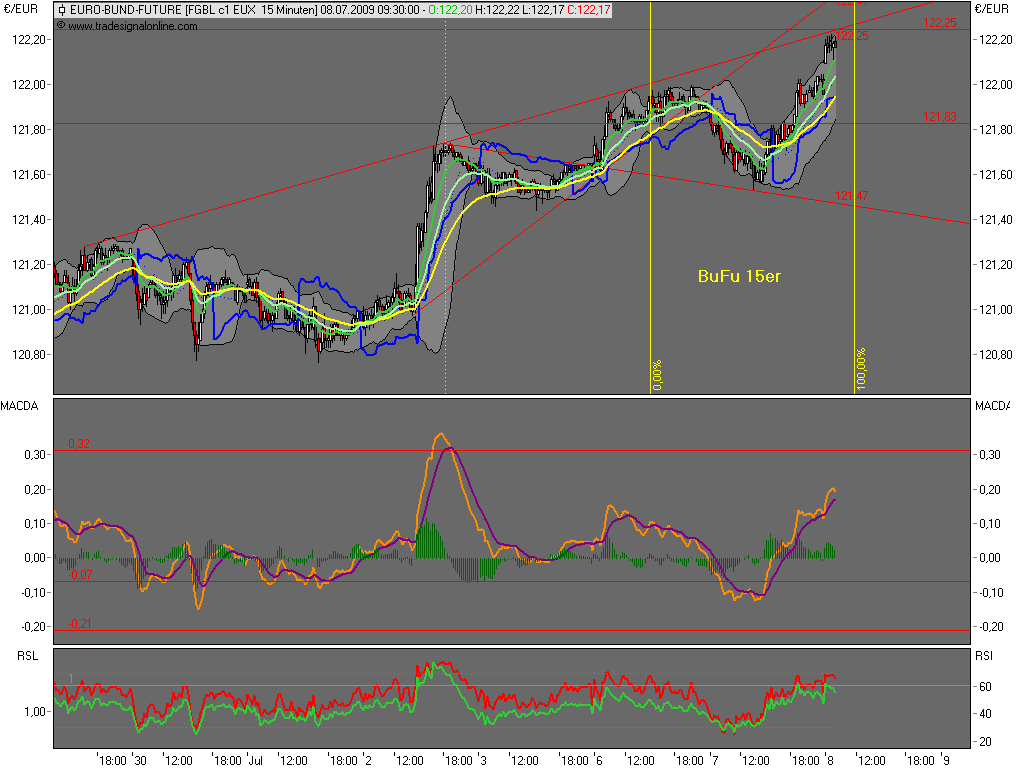Image resolution: width=1024 pixels, height=768 pixels.
Task: Click the green 1 label on RSL level line
Action: 71,679
